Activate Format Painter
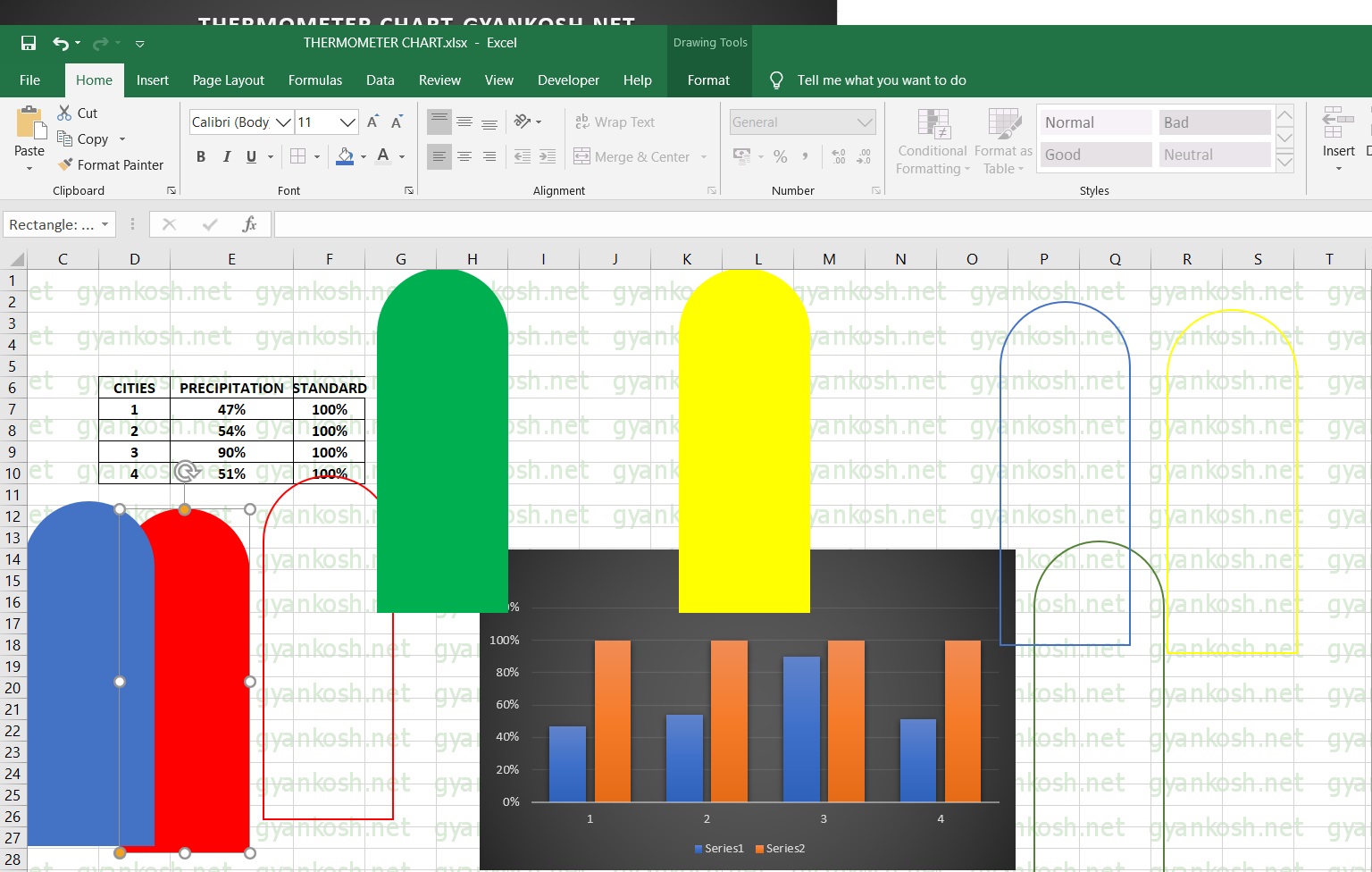This screenshot has height=872, width=1372. pyautogui.click(x=111, y=165)
